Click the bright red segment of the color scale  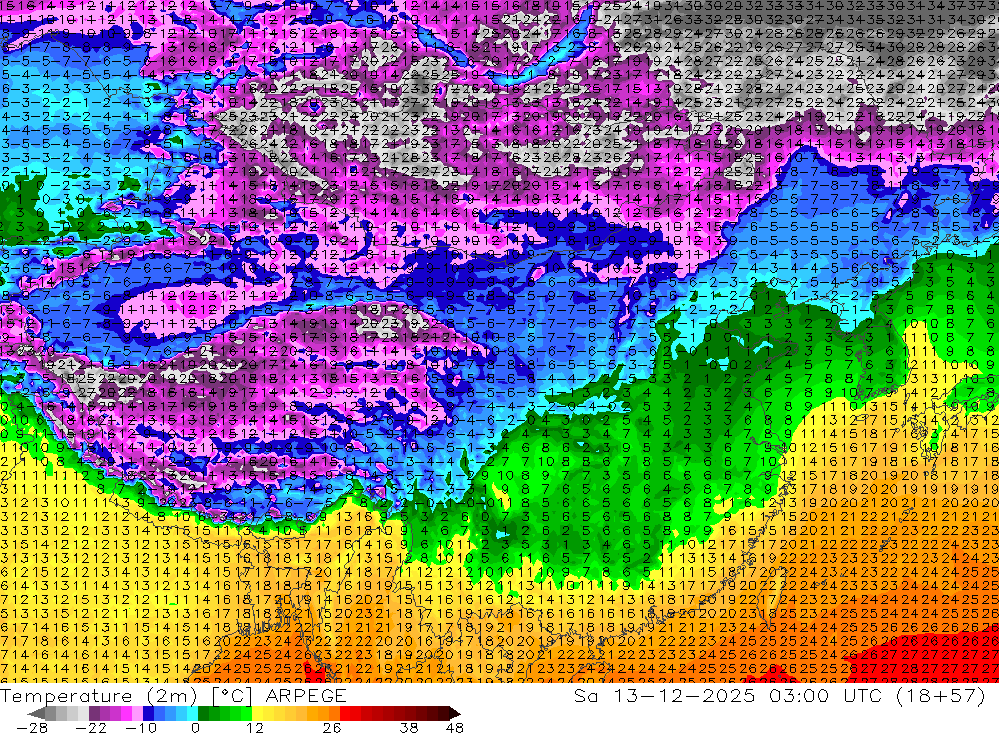pos(345,714)
